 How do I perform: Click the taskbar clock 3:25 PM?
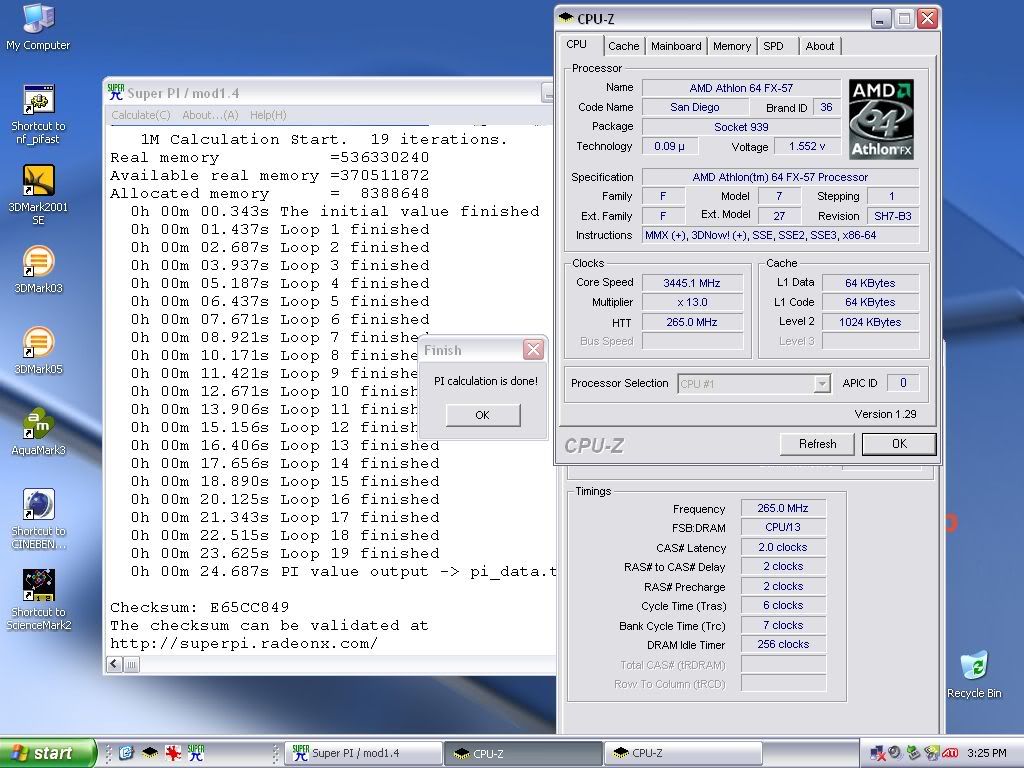click(987, 753)
